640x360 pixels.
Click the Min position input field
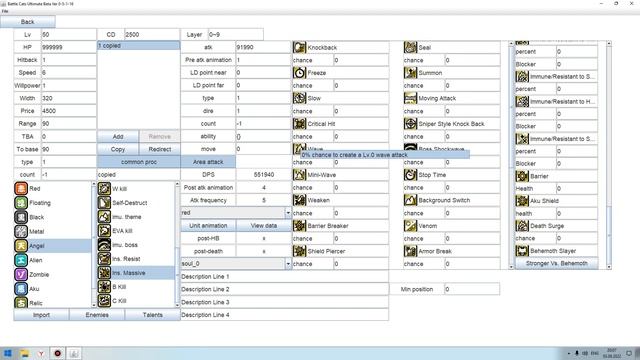(x=472, y=289)
